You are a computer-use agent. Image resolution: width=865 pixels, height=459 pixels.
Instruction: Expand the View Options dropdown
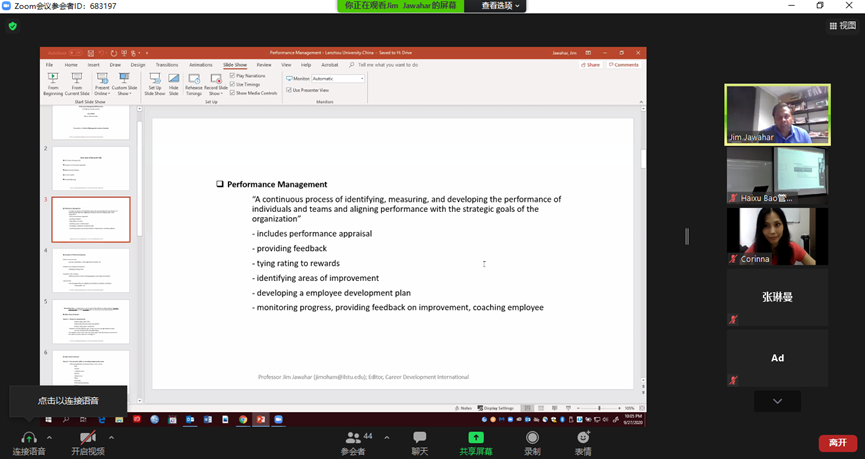(x=497, y=6)
